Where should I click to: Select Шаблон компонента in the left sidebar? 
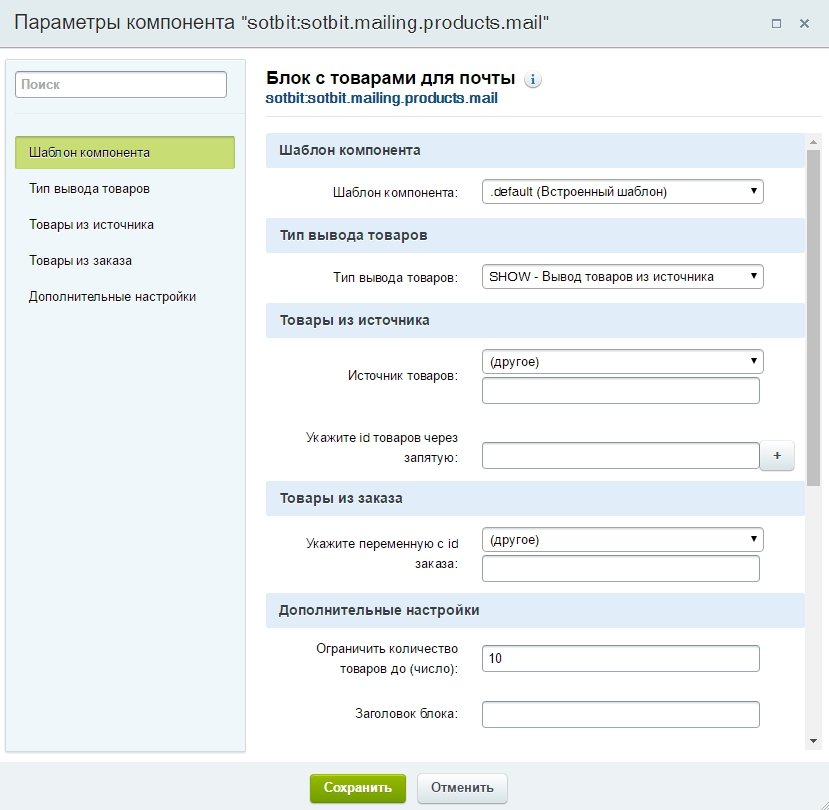(x=125, y=153)
